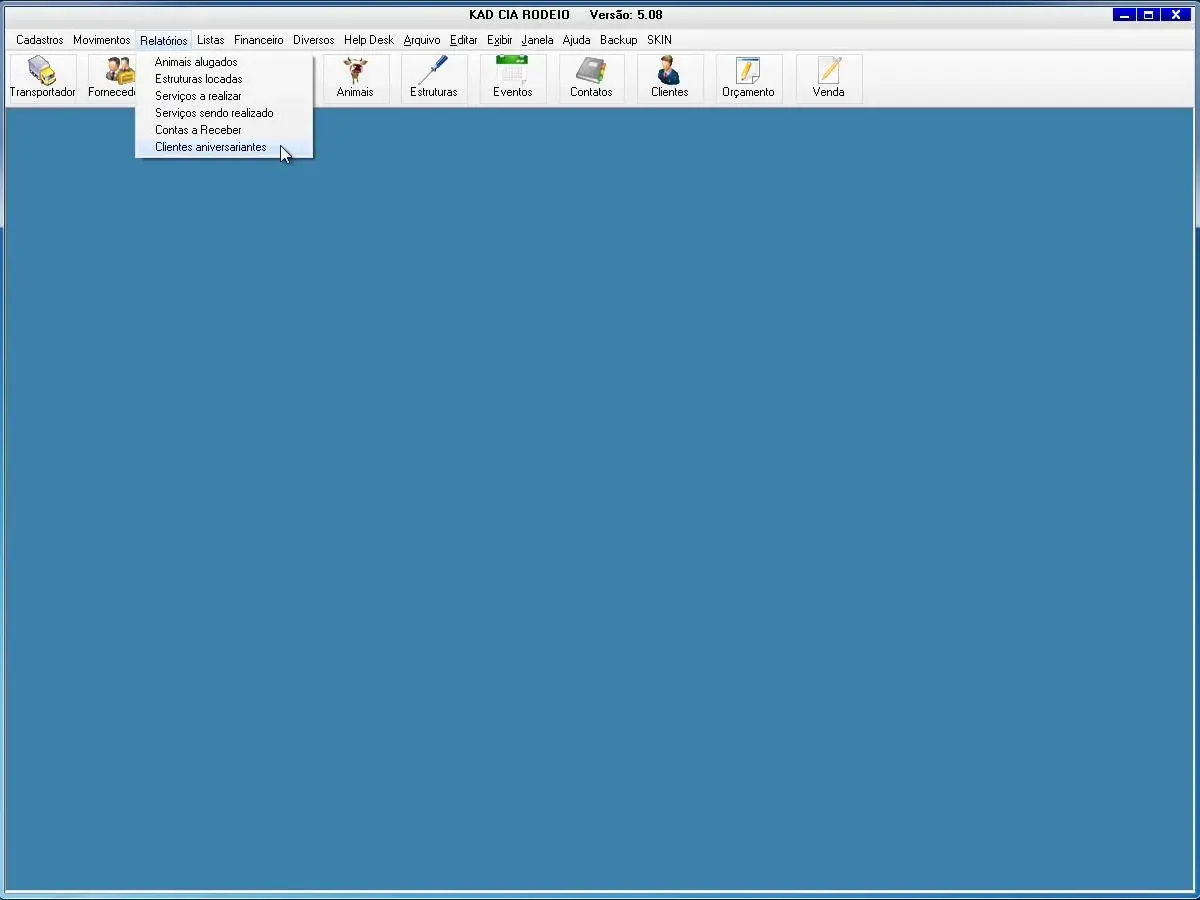This screenshot has height=900, width=1200.
Task: Click the Backup menu
Action: click(x=618, y=40)
